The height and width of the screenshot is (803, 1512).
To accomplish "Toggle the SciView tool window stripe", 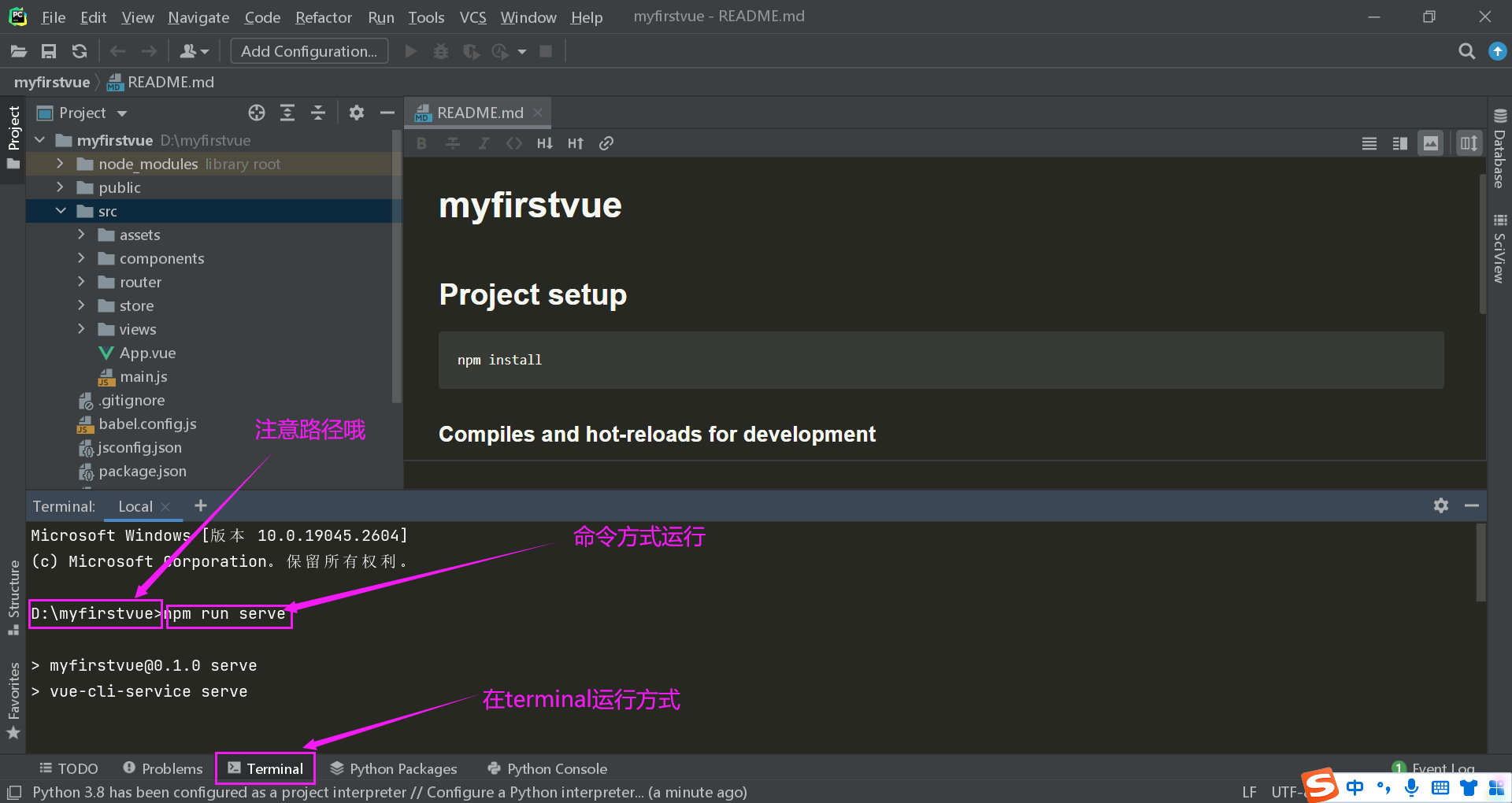I will click(1499, 248).
